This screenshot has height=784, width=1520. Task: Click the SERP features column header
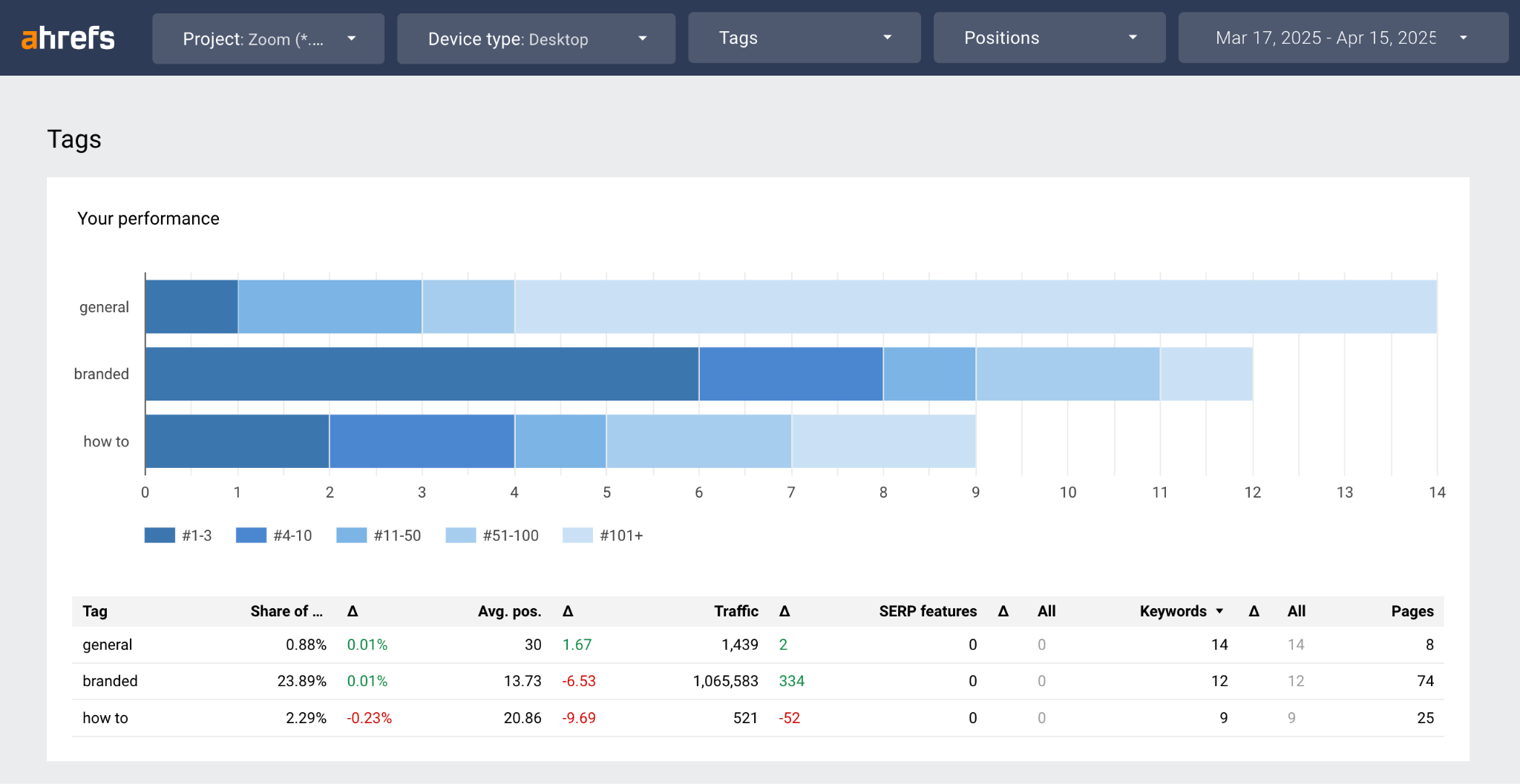[x=928, y=611]
